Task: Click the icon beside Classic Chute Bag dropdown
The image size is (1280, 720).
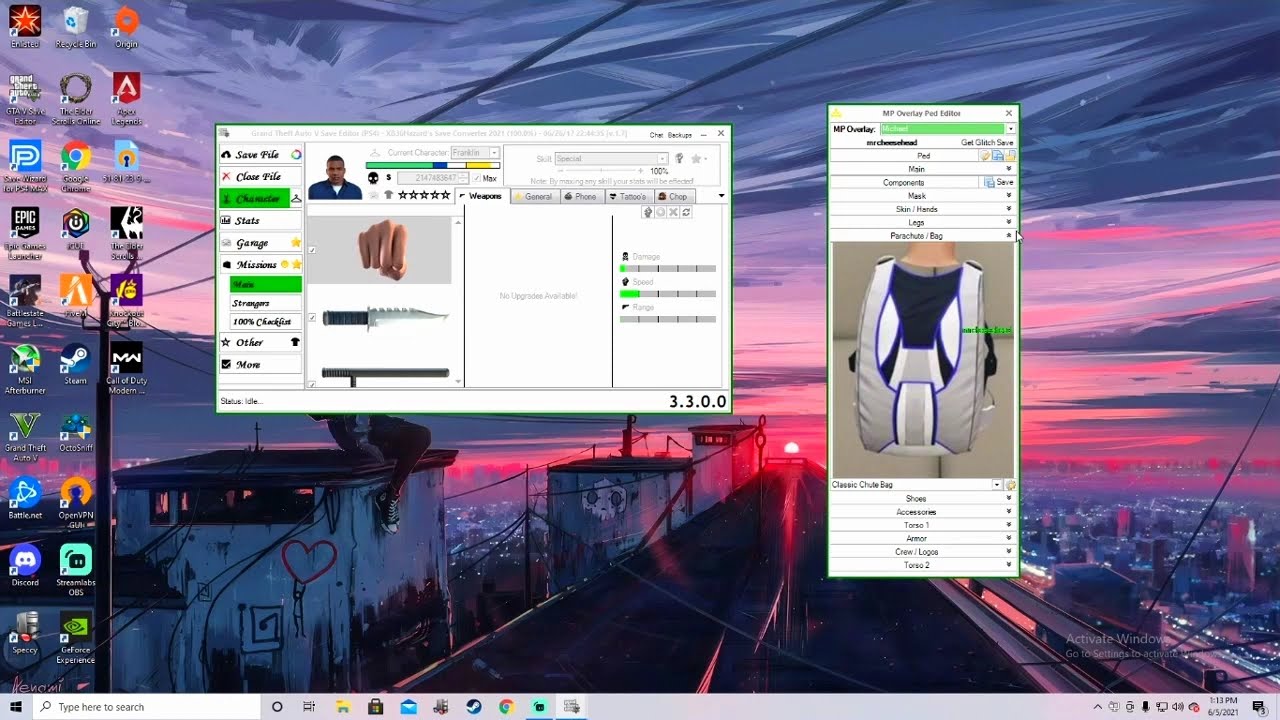Action: coord(1011,485)
